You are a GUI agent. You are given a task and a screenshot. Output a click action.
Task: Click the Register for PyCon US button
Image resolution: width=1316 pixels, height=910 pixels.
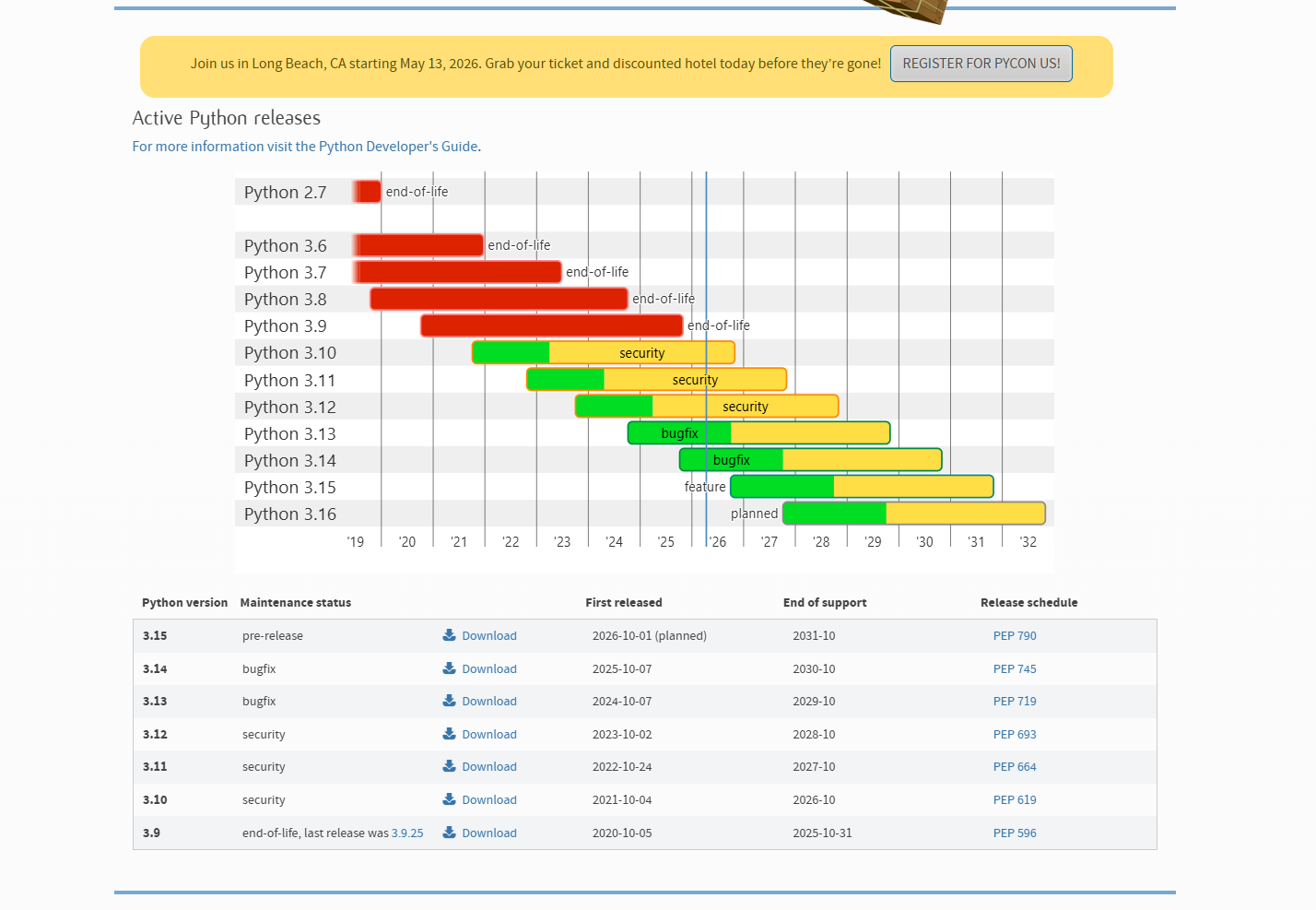(981, 64)
